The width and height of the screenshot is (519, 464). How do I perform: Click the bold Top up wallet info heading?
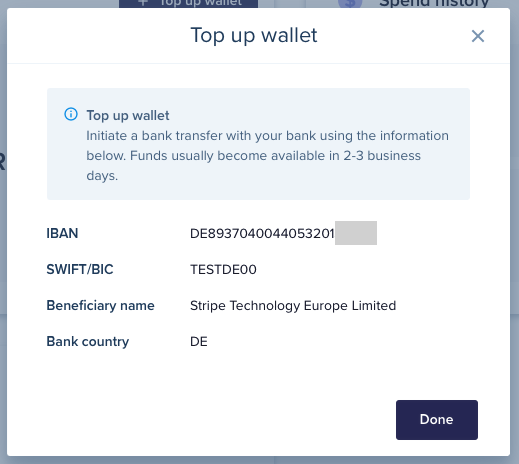coord(128,116)
